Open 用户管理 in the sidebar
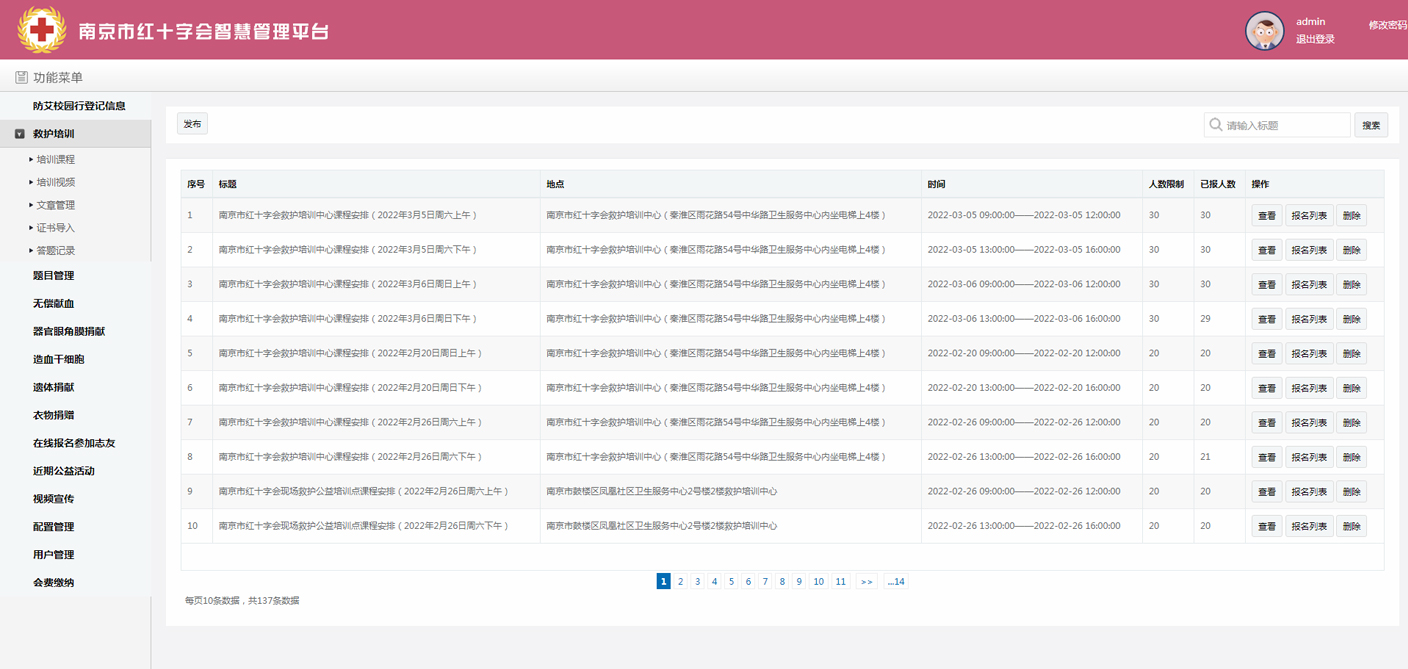The image size is (1408, 669). coord(53,554)
